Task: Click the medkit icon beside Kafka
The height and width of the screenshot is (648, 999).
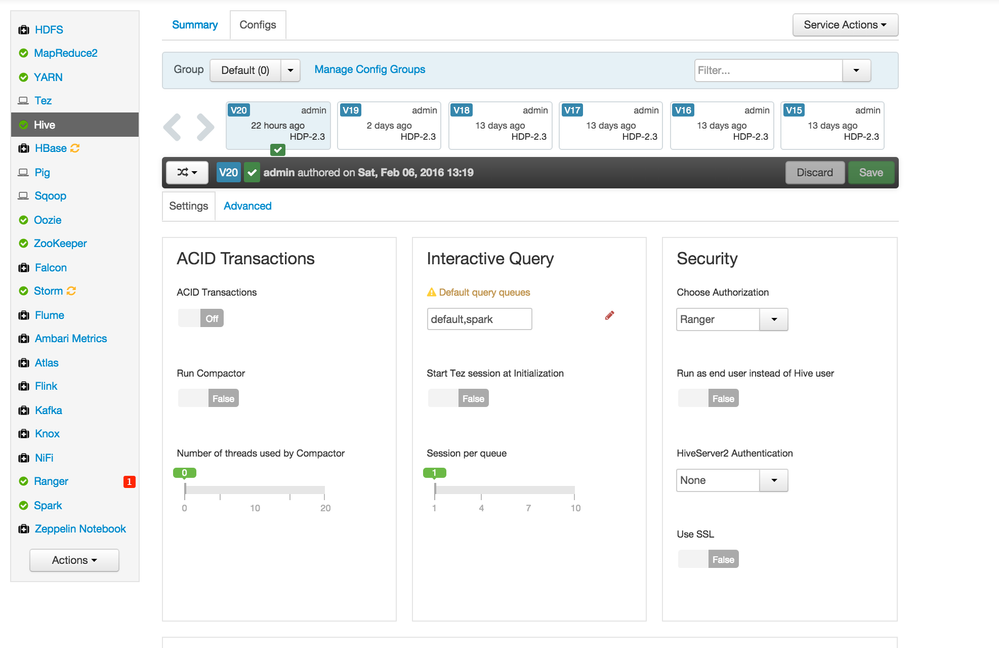Action: point(24,410)
